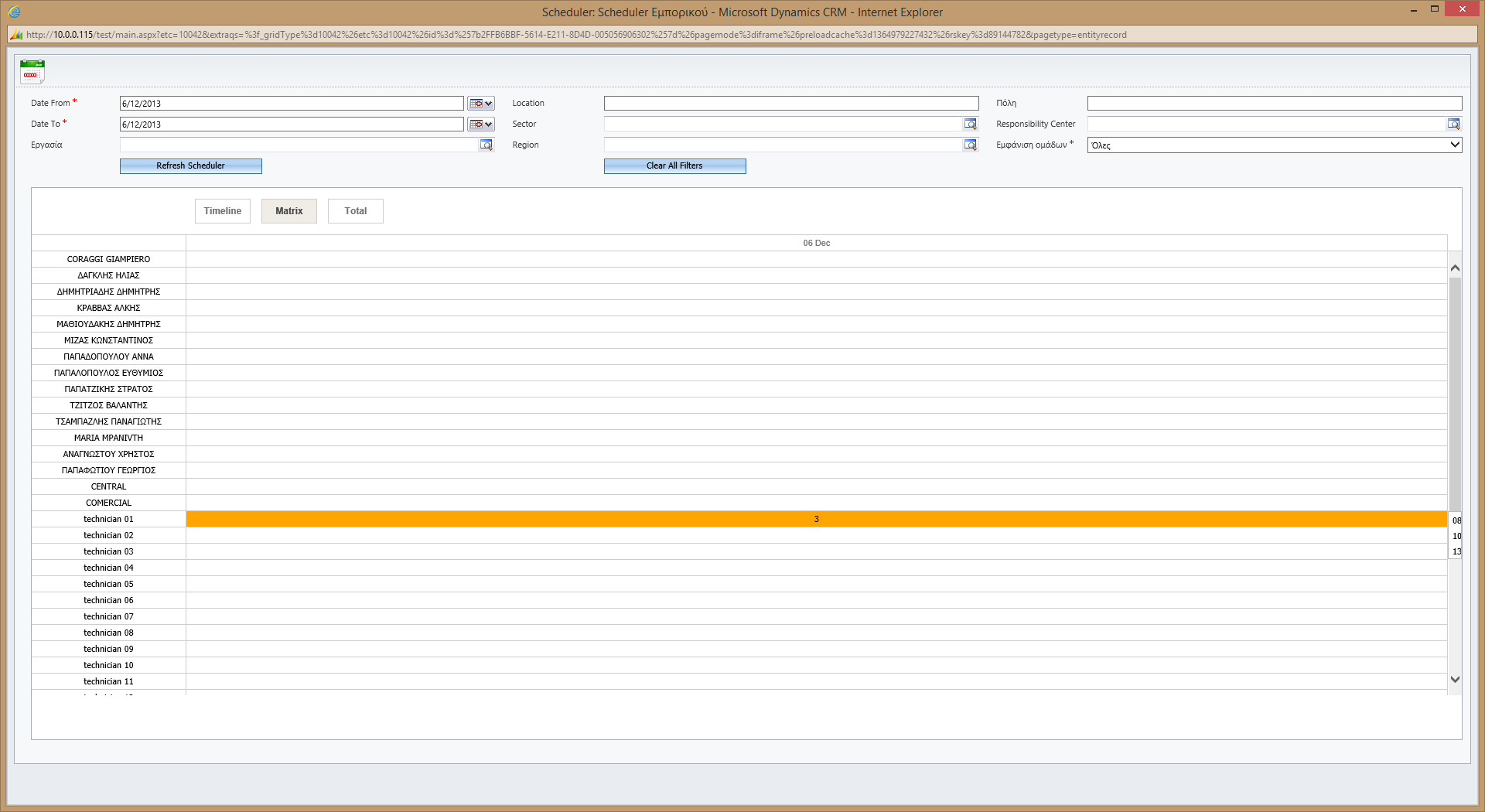Select the technician 07 row label
The image size is (1485, 812).
point(109,617)
